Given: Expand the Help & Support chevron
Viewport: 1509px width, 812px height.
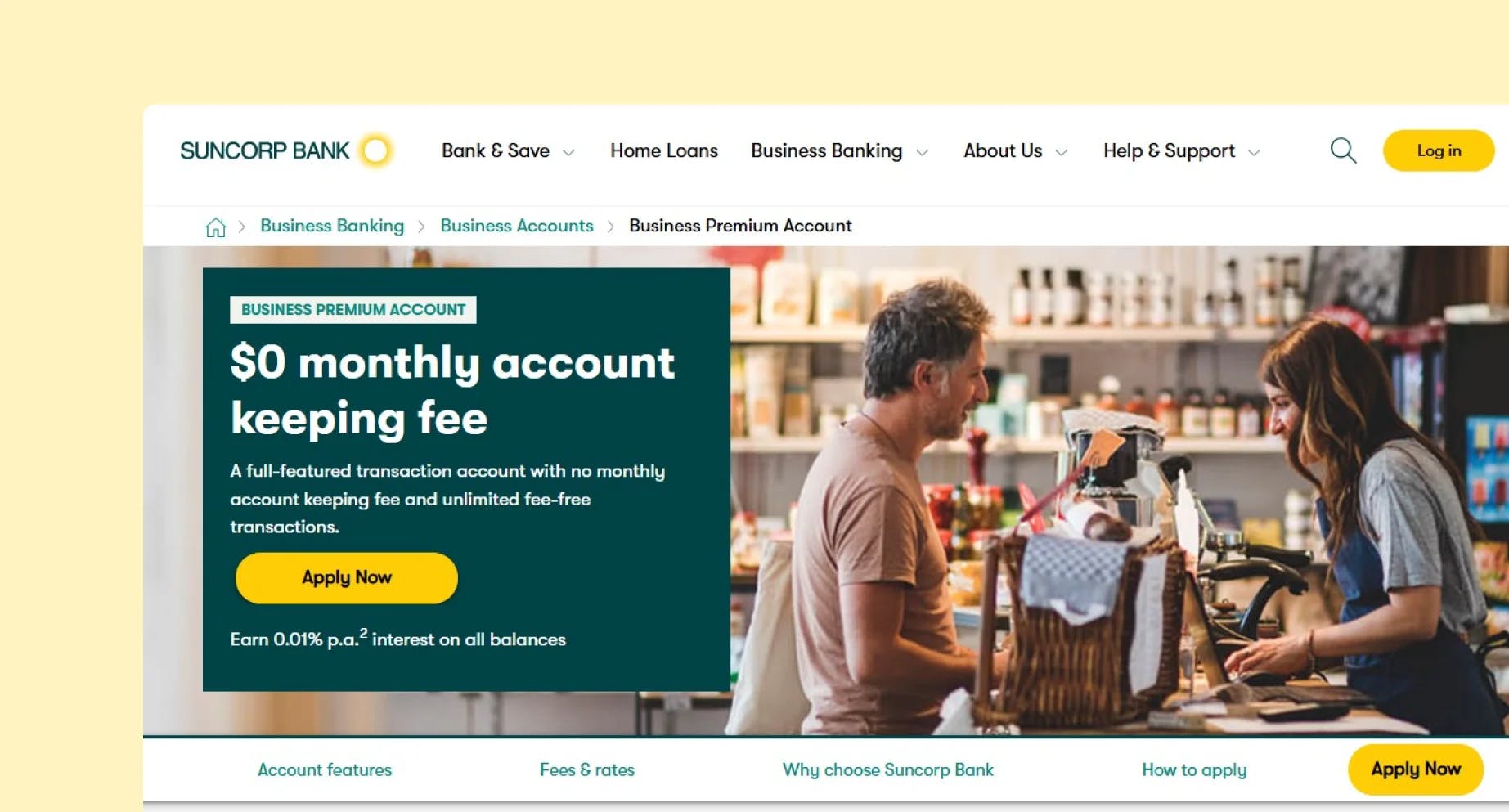Looking at the screenshot, I should pyautogui.click(x=1254, y=152).
